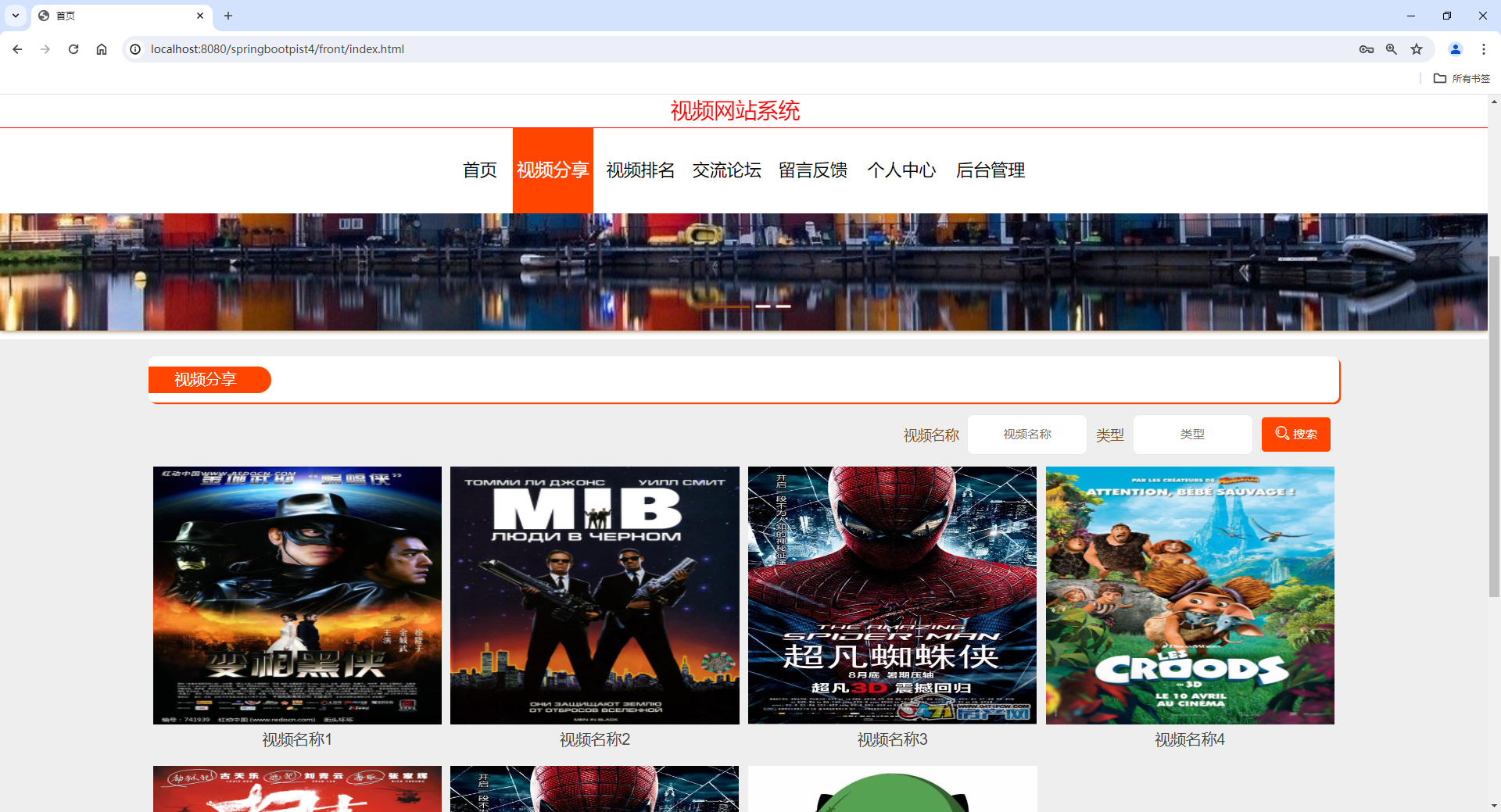Focus the 类型 search input

click(x=1193, y=435)
